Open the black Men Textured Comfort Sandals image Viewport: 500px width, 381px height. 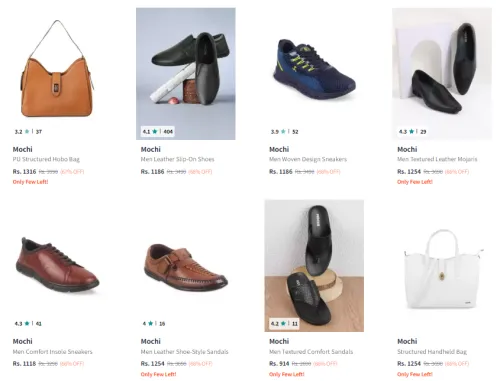tap(314, 266)
